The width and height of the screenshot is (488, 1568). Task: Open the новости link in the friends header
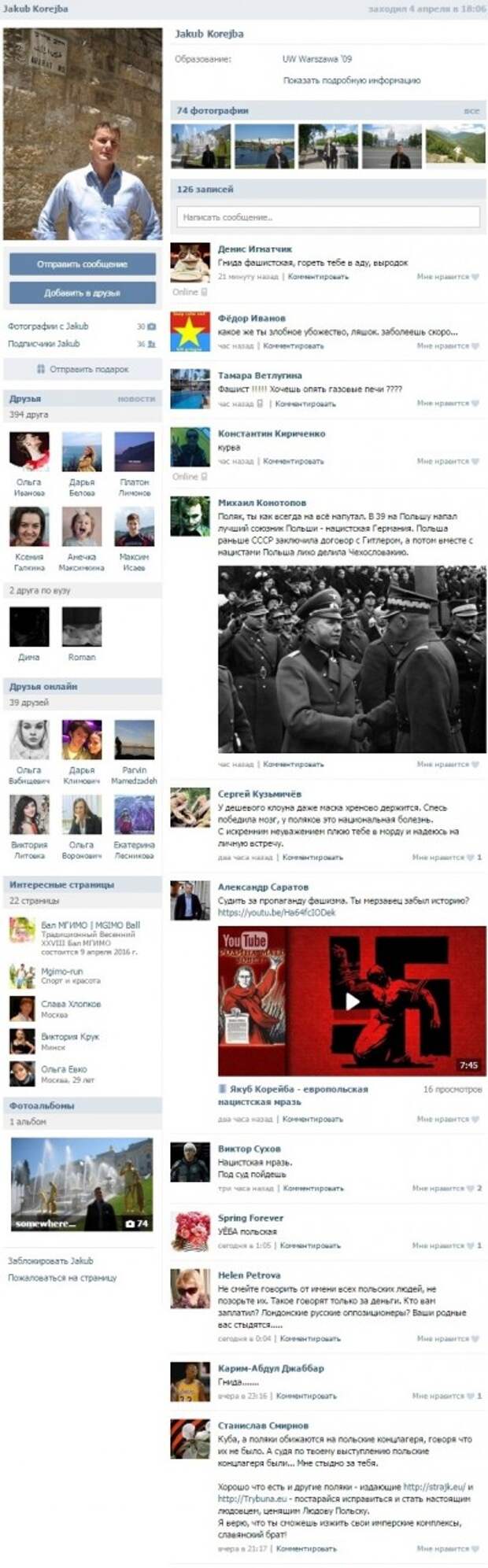(136, 399)
